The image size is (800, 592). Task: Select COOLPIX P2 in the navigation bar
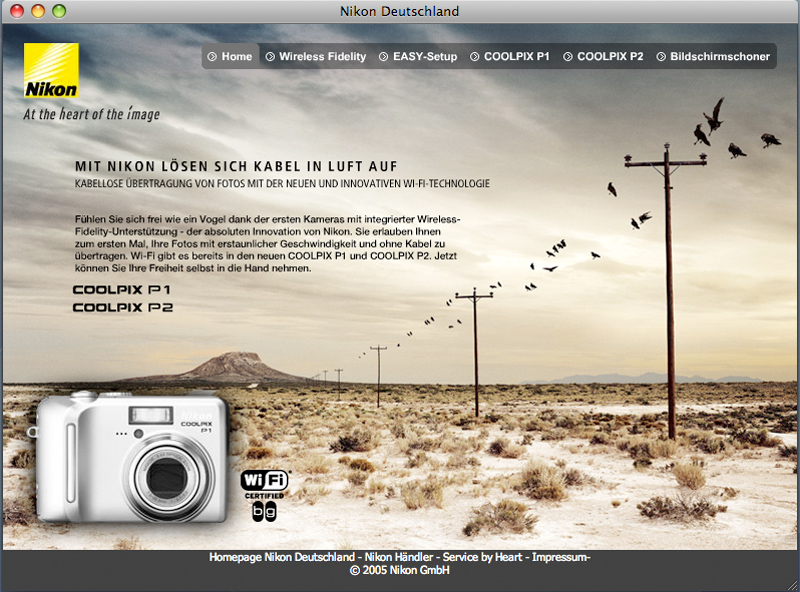[604, 57]
